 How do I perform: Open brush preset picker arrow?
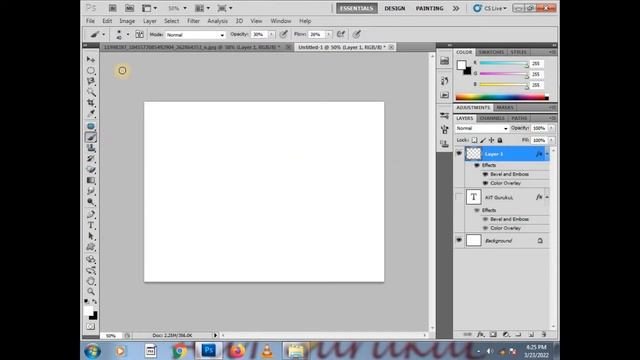click(x=128, y=35)
